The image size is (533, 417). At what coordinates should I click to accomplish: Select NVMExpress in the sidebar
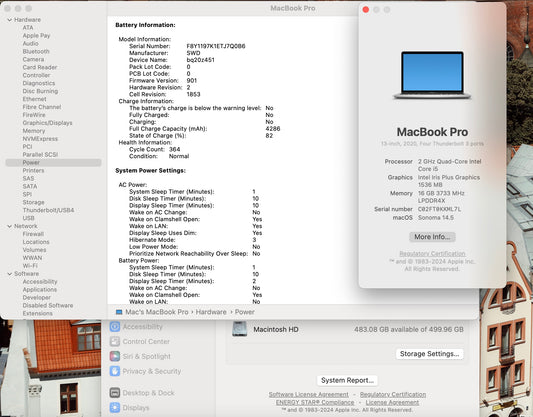40,139
